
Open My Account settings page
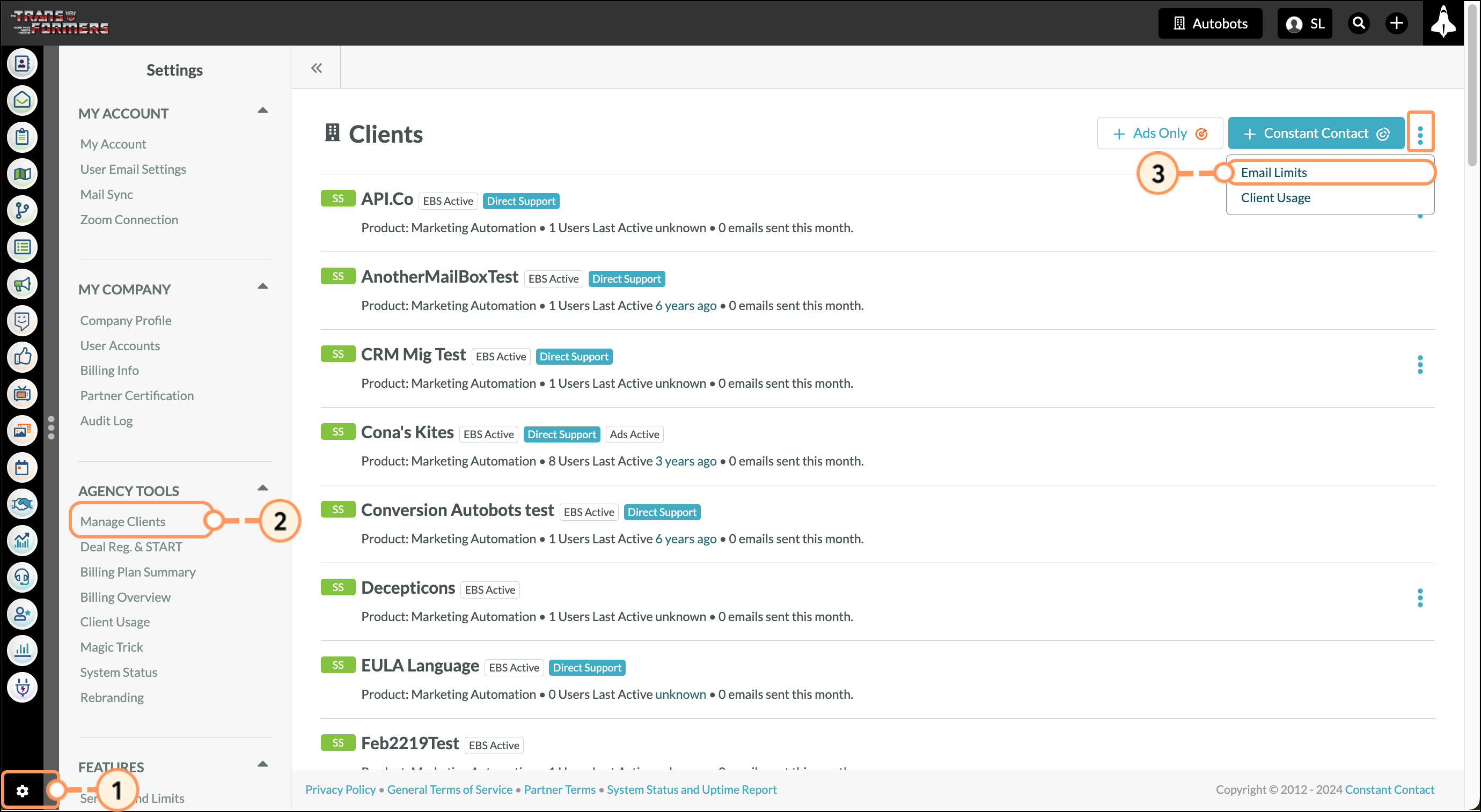113,144
